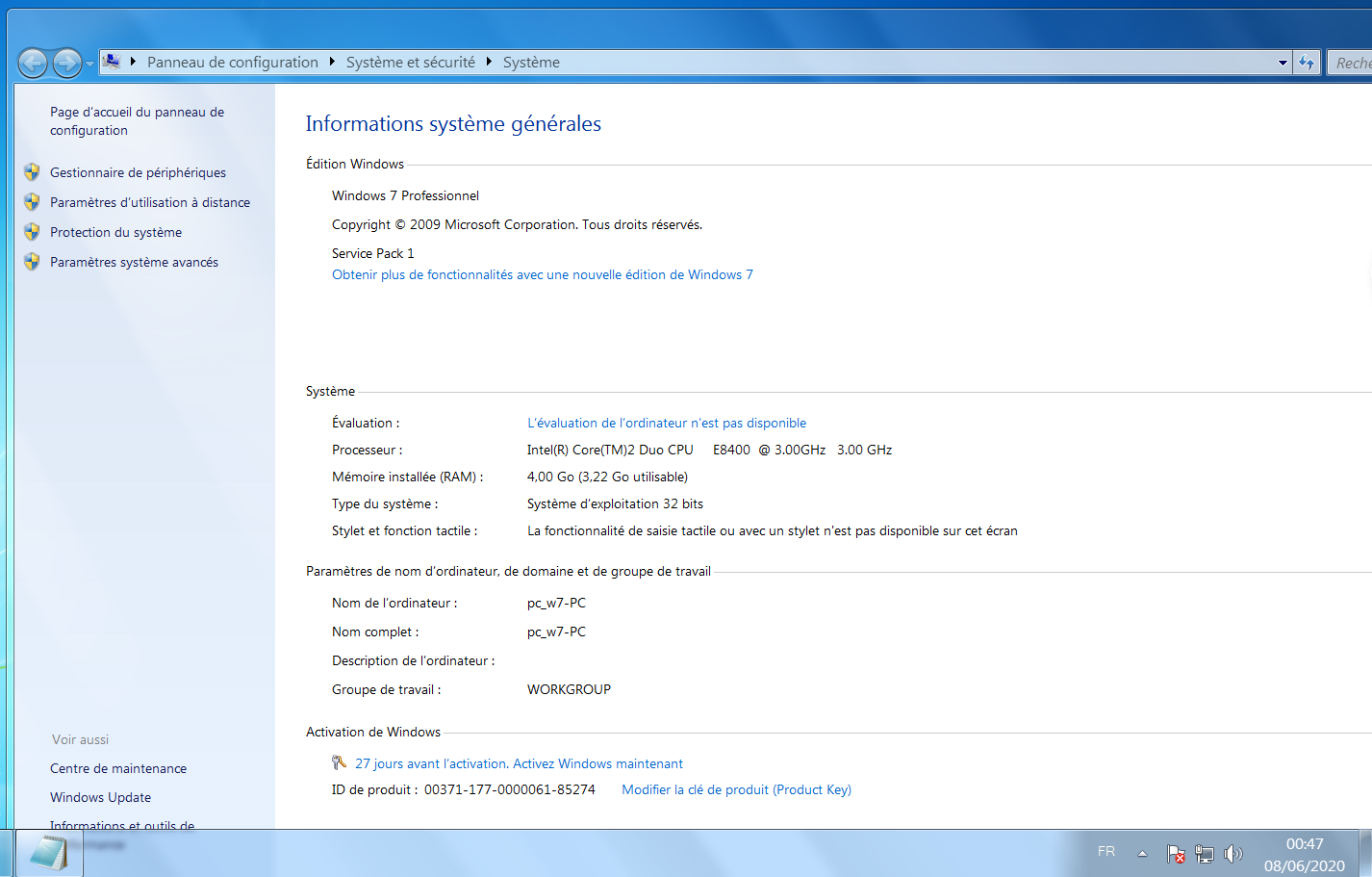Open Protection du système

point(115,232)
